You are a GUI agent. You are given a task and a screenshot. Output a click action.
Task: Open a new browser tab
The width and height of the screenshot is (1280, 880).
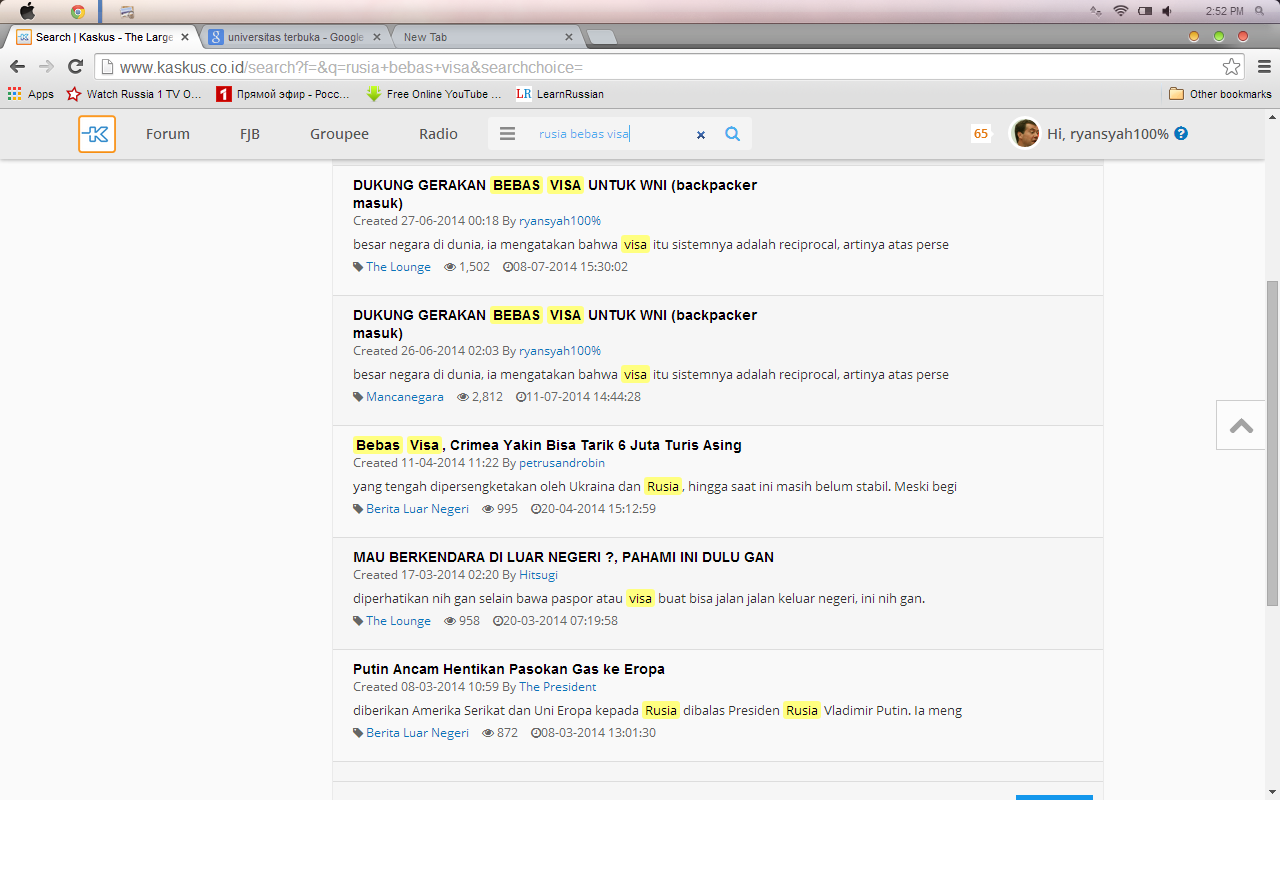601,37
